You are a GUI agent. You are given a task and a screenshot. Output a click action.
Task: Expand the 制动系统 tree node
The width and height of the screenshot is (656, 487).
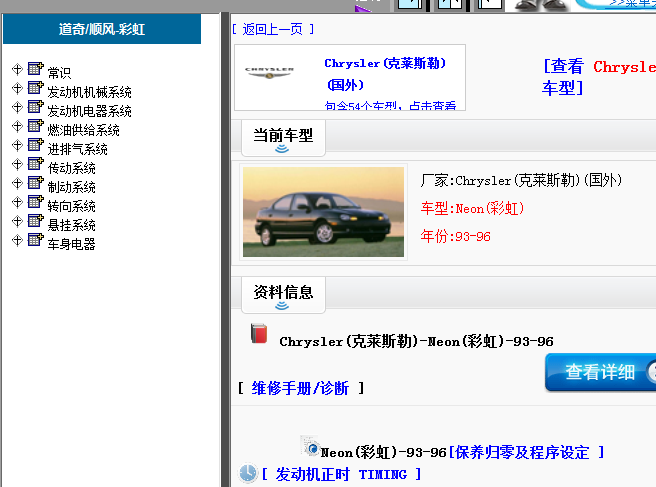click(x=17, y=183)
